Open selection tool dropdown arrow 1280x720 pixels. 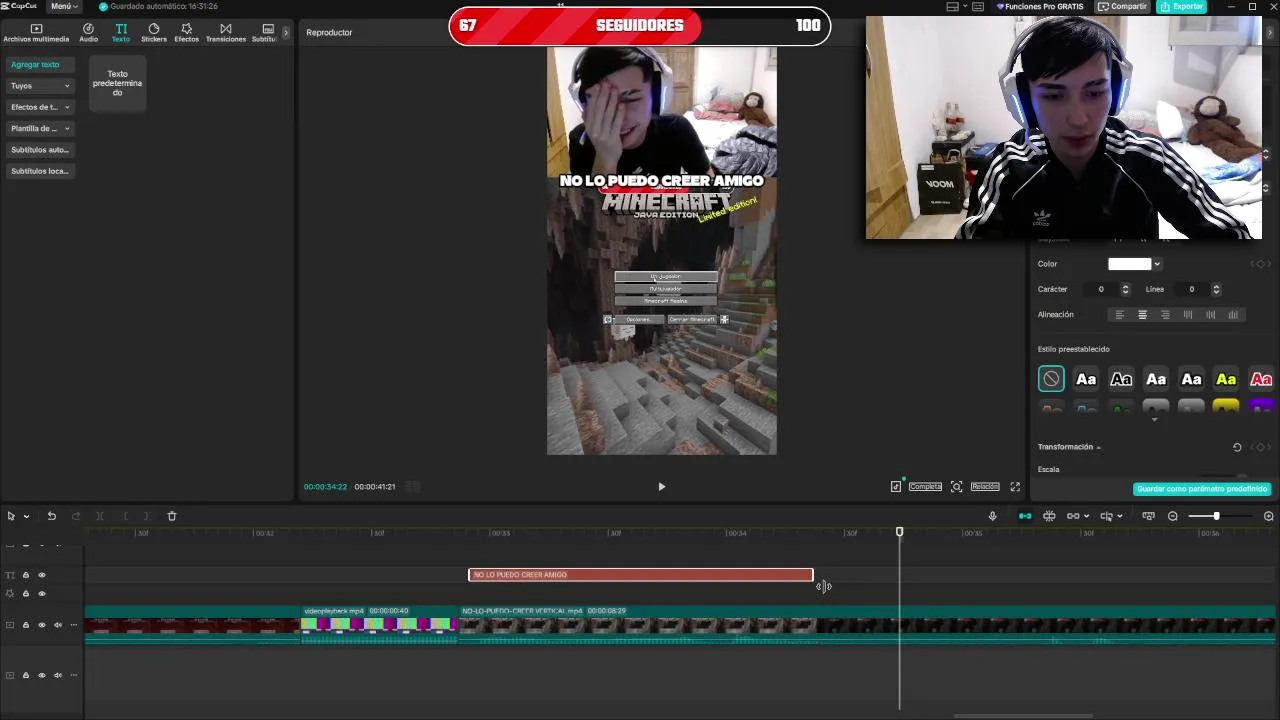26,516
